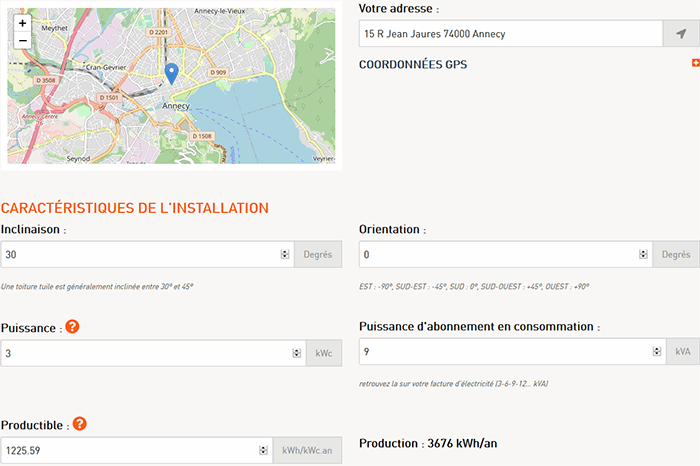700x466 pixels.
Task: Click into the Inclinaison value field
Action: click(x=140, y=255)
